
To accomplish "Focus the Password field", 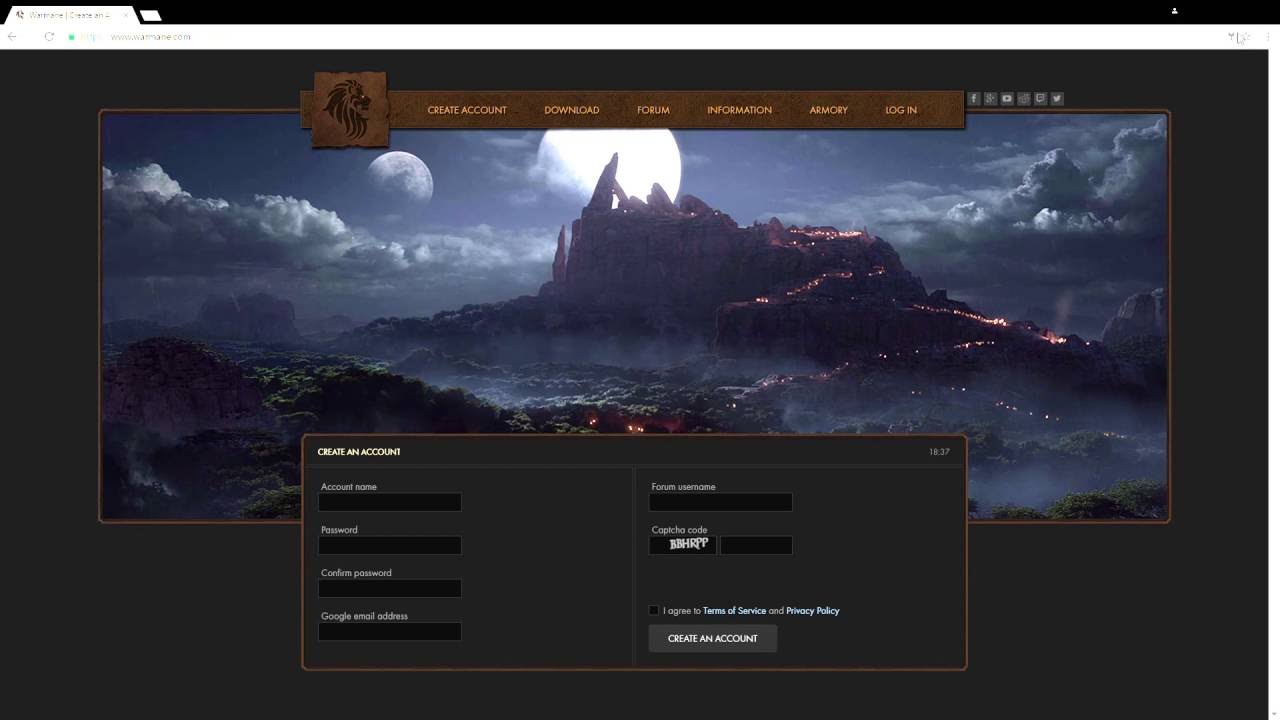I will pyautogui.click(x=390, y=545).
